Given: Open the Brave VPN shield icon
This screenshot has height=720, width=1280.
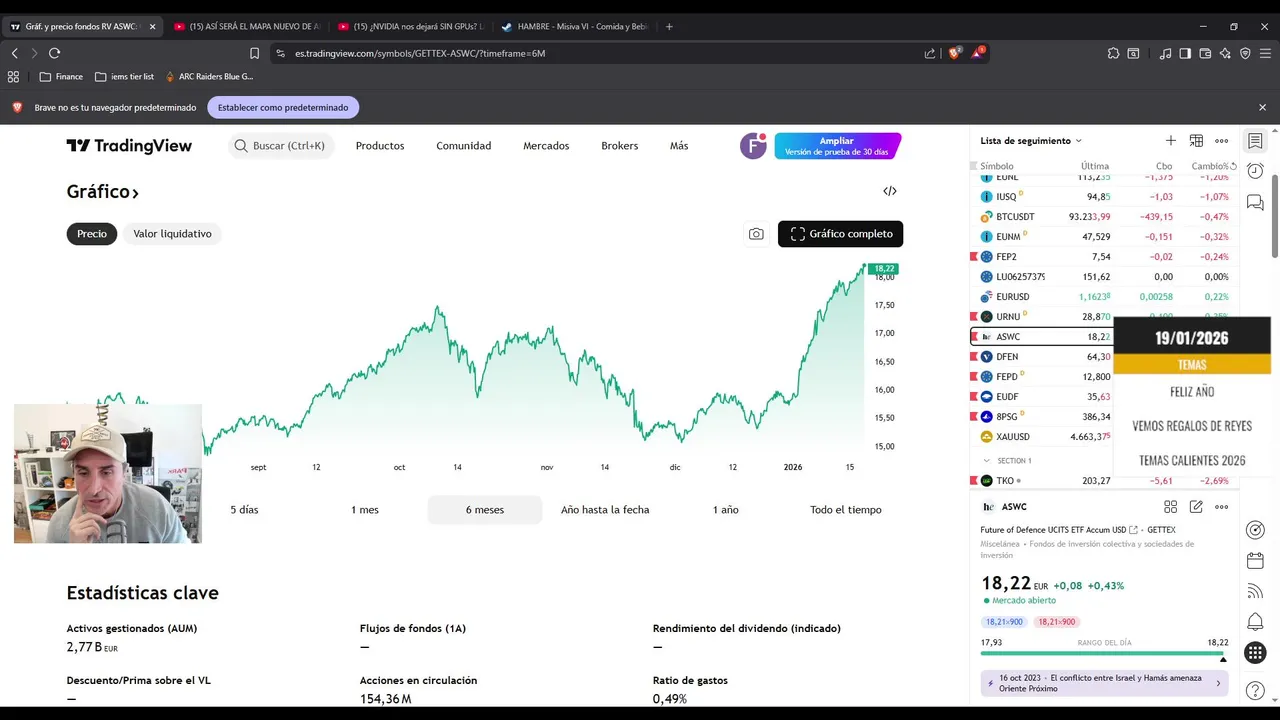Looking at the screenshot, I should click(1245, 53).
